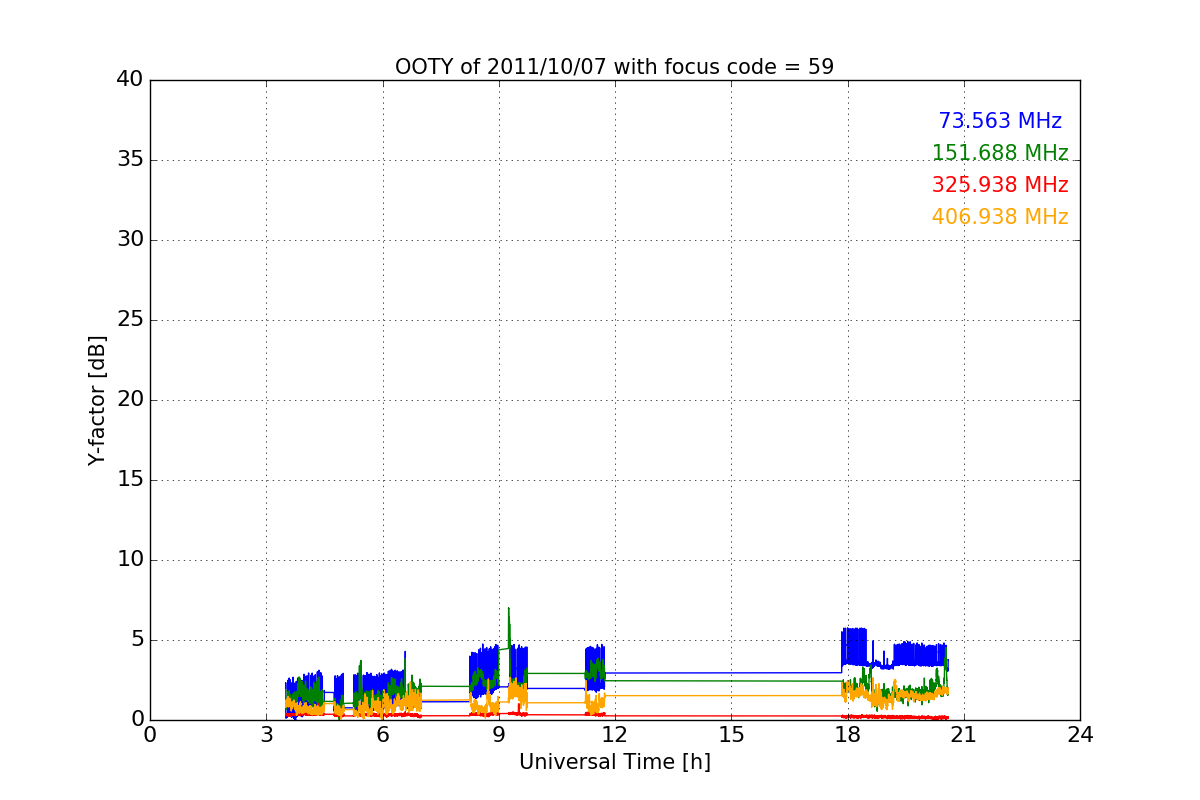Click the y-axis tick label 15
The width and height of the screenshot is (1200, 800).
[130, 480]
